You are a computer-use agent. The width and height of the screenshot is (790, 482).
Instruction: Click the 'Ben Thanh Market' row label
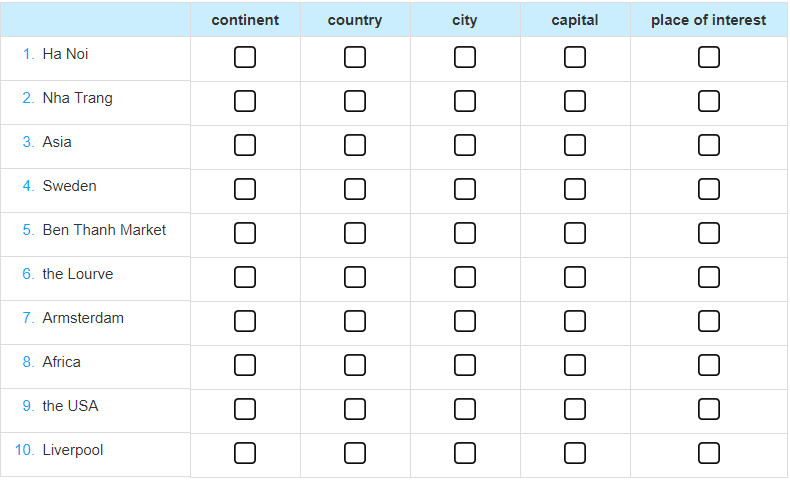pos(104,230)
